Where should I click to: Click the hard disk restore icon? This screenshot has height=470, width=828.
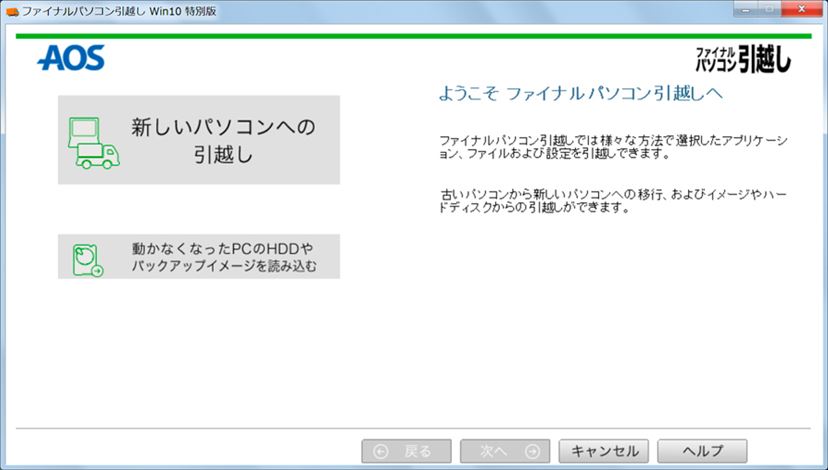pyautogui.click(x=88, y=260)
